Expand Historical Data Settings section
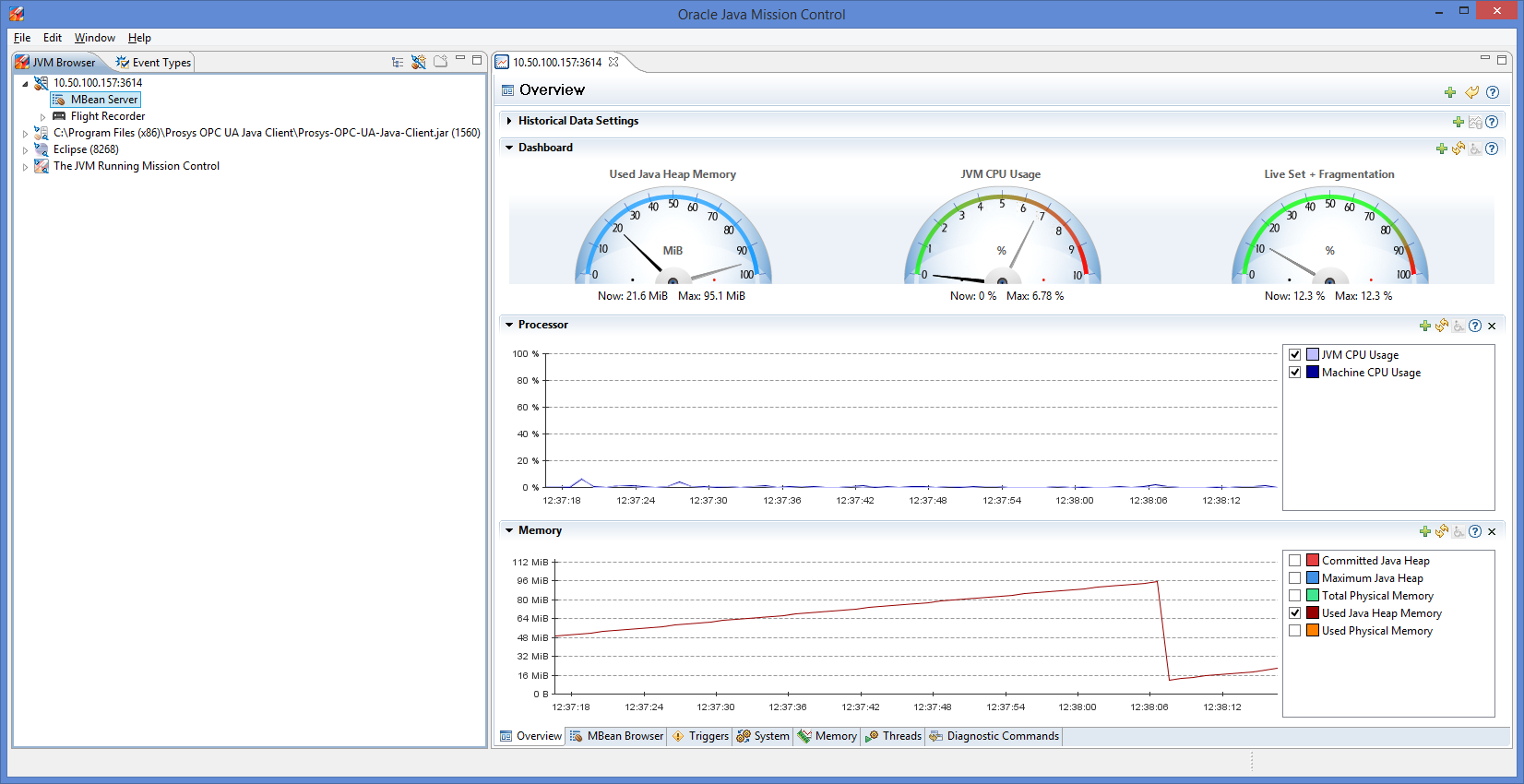 509,121
